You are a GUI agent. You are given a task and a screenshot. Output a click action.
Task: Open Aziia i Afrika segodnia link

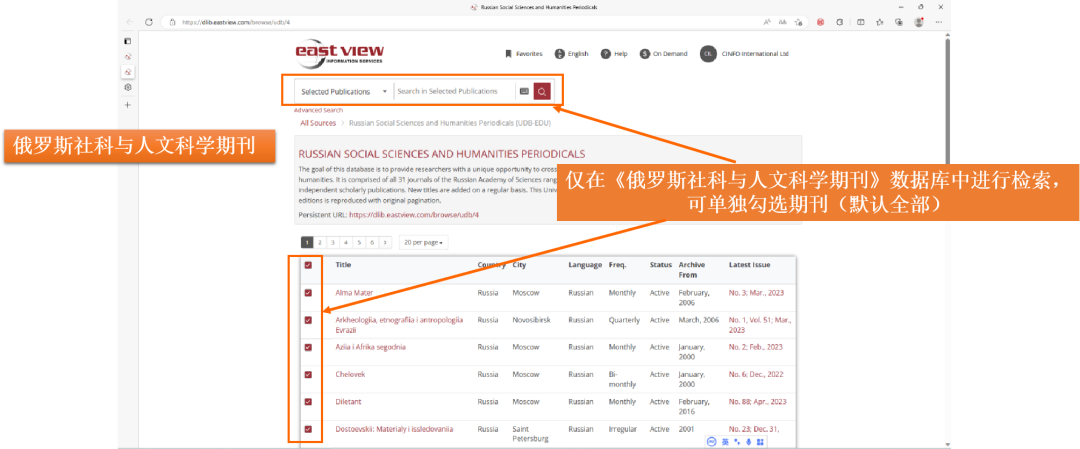coord(371,347)
